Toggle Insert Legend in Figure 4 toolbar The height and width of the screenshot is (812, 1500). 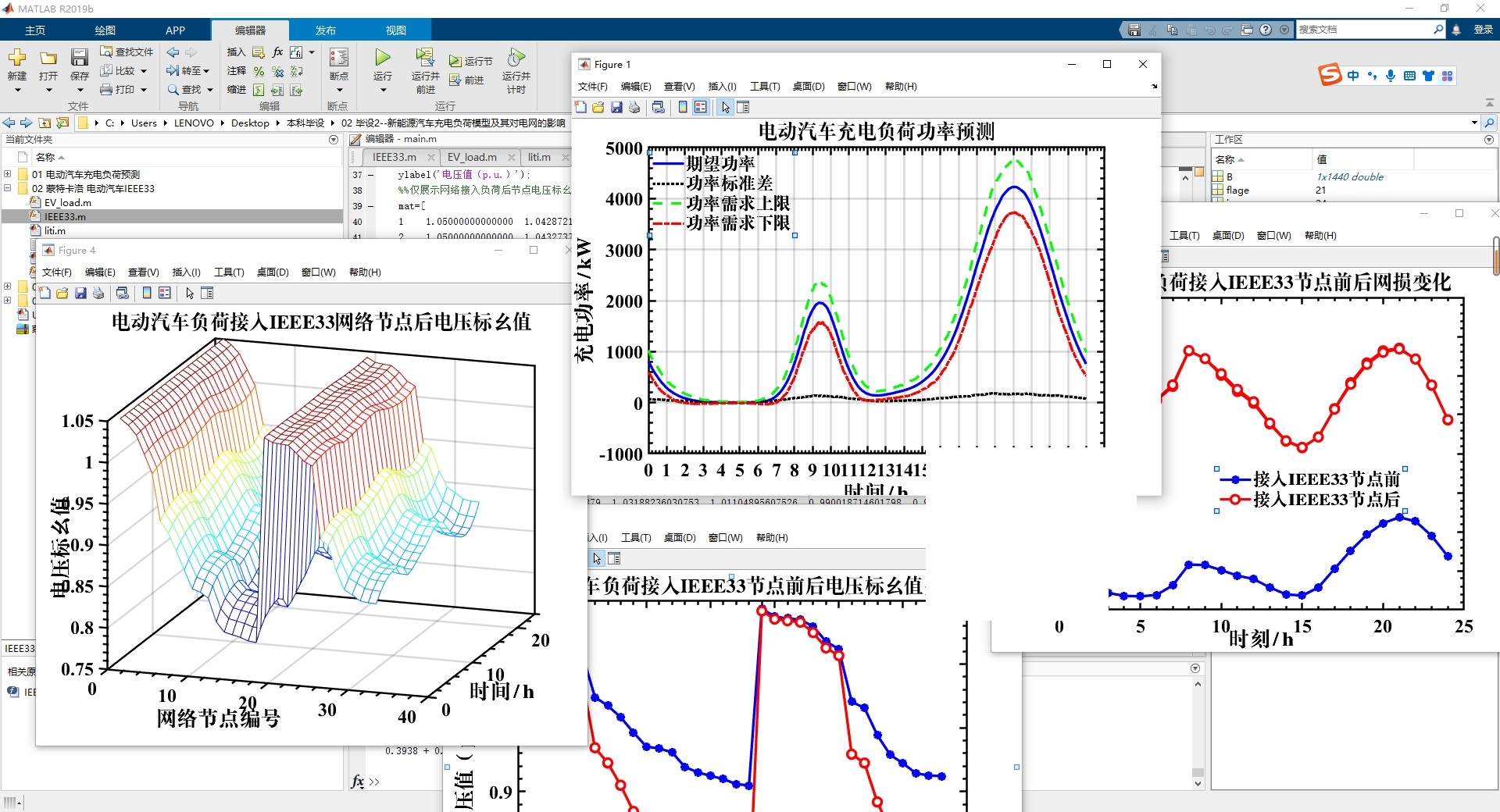click(165, 293)
